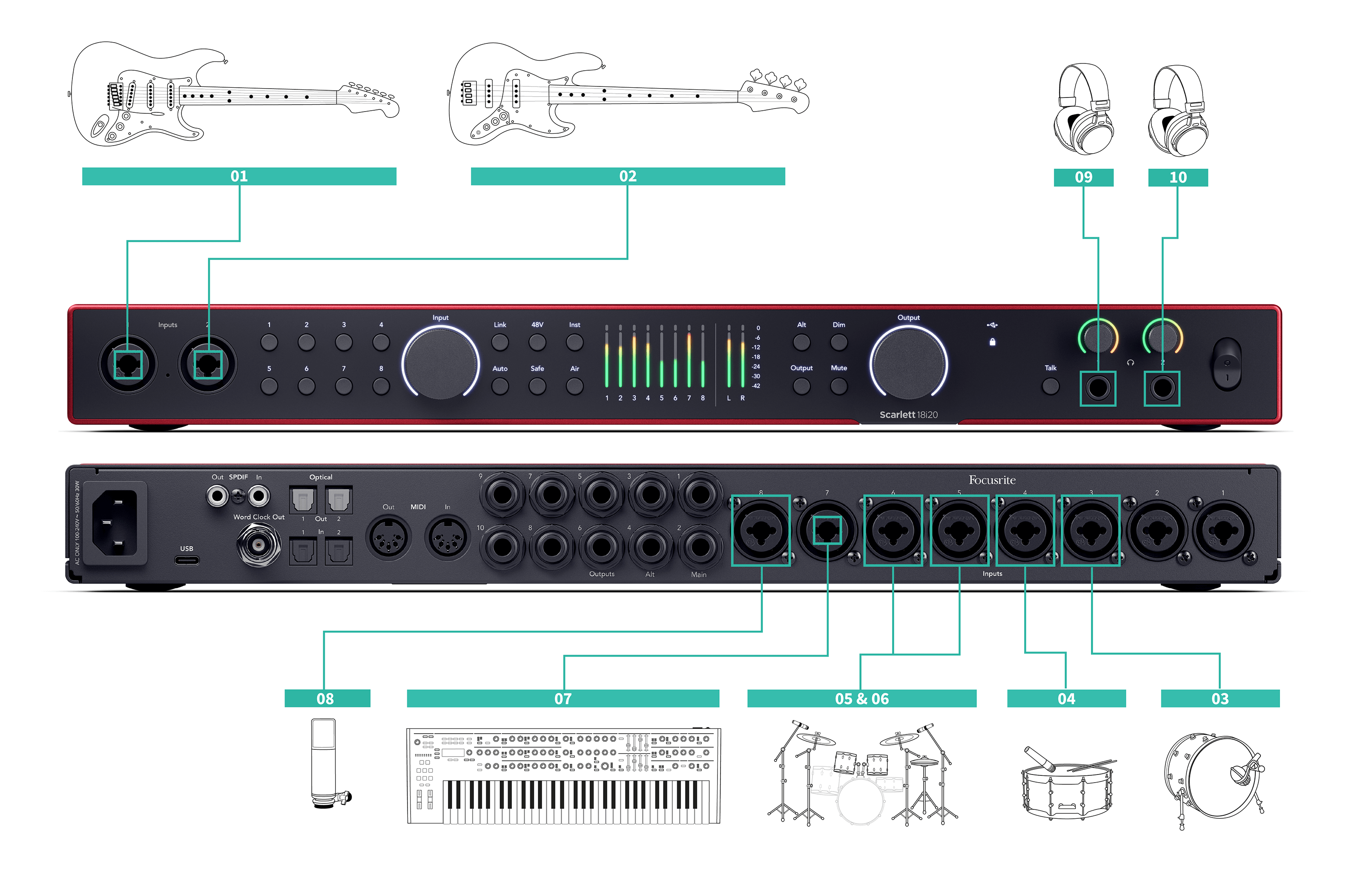Screen dimensions: 1372x872
Task: Click the MIDI Out DIN socket
Action: point(388,538)
